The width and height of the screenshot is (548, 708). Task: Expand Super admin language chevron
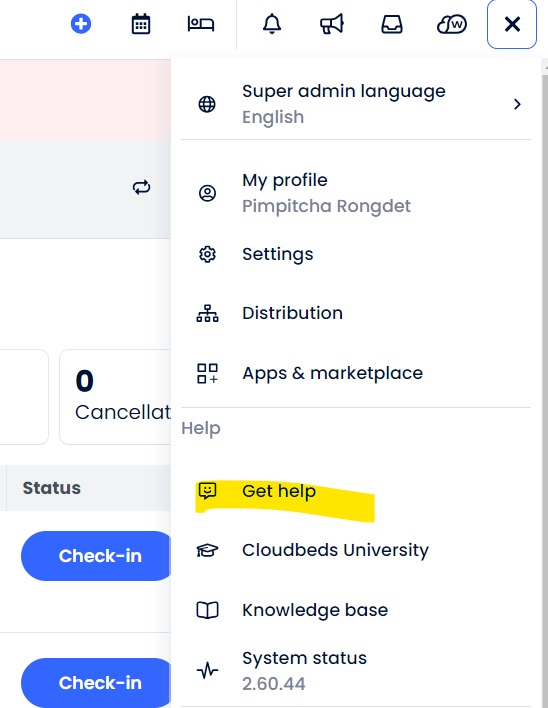[x=517, y=104]
